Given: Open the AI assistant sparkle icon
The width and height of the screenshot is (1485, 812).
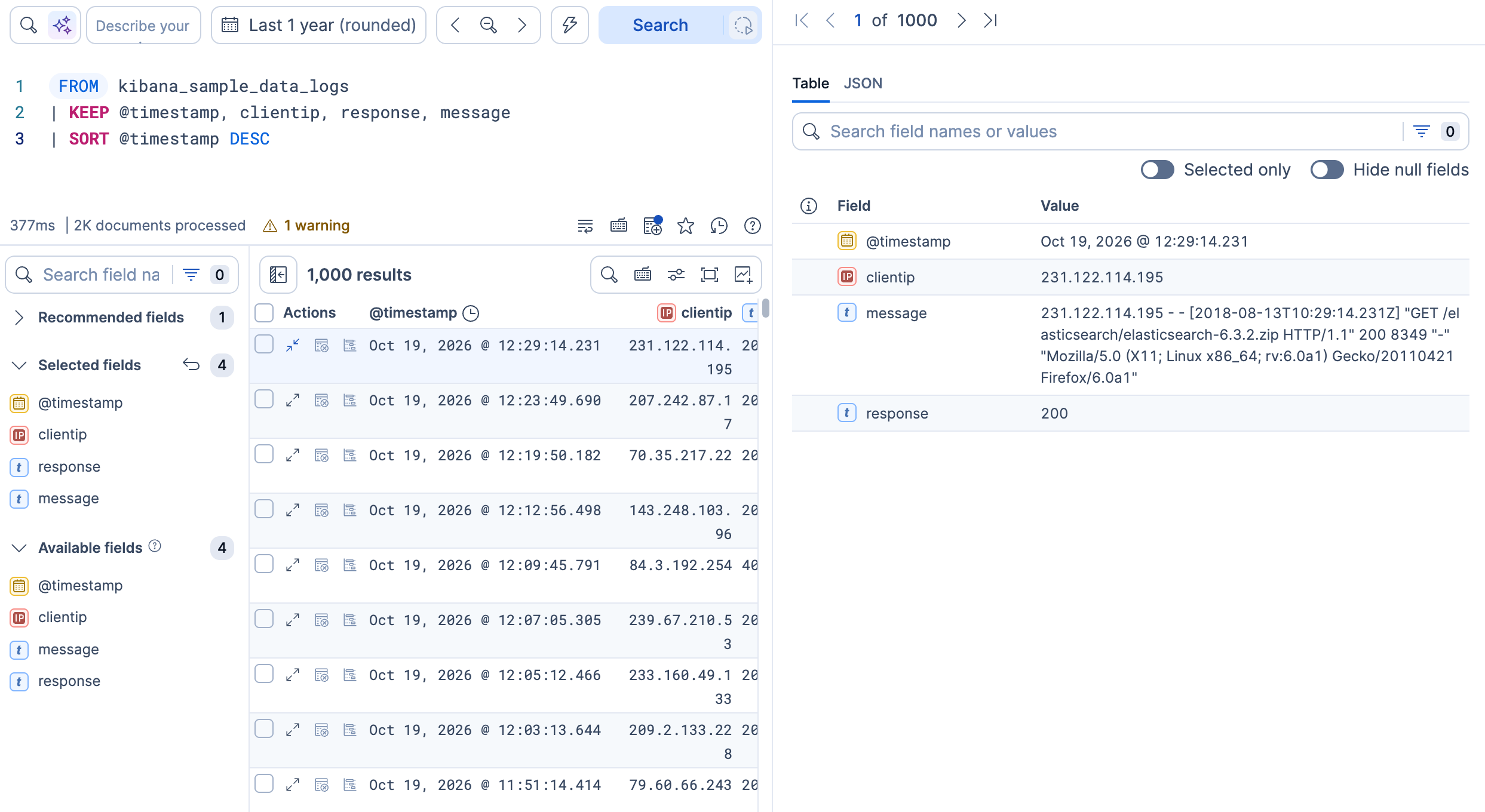Looking at the screenshot, I should pos(62,25).
